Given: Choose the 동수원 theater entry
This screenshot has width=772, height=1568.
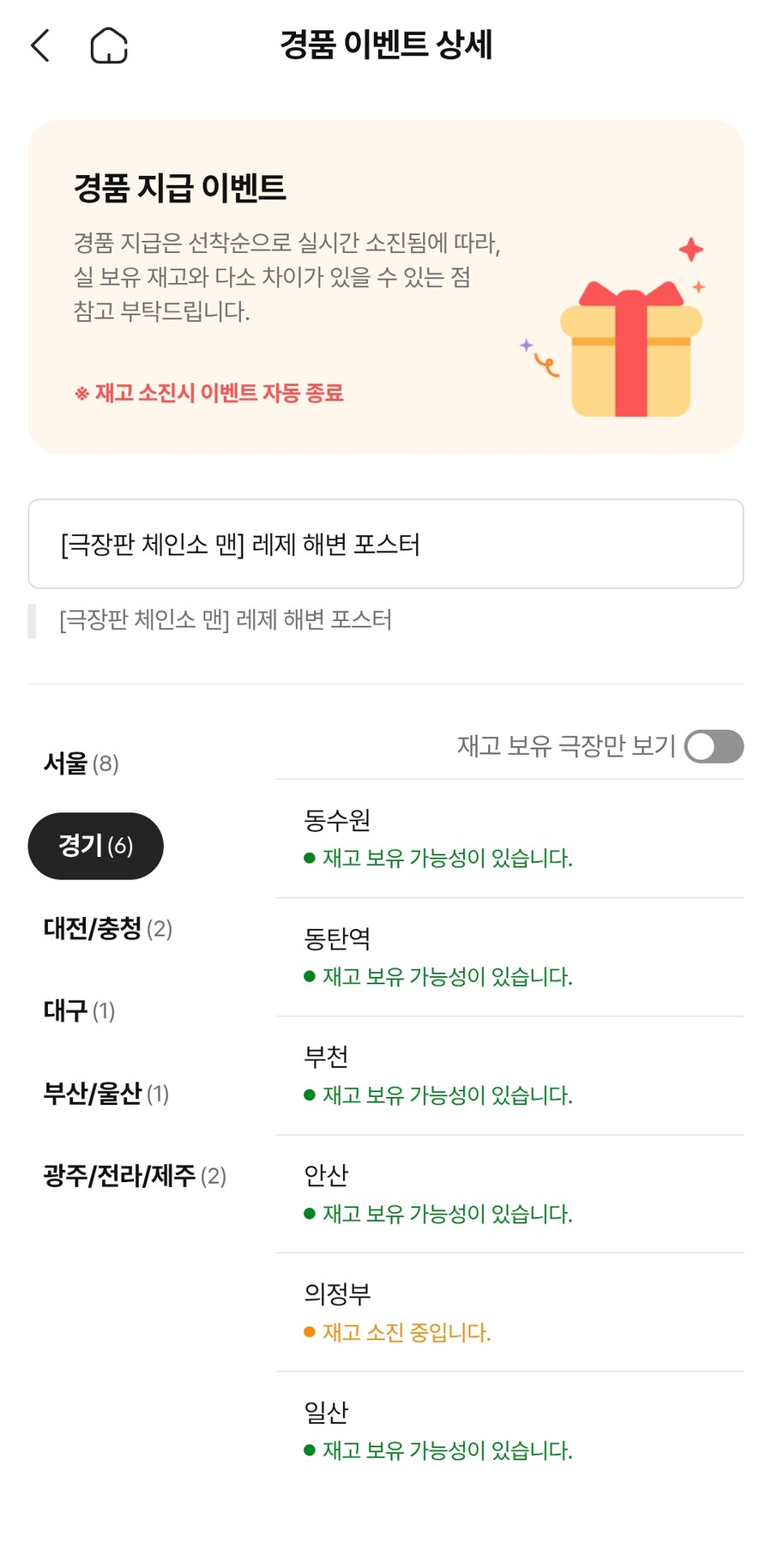Looking at the screenshot, I should click(x=510, y=838).
